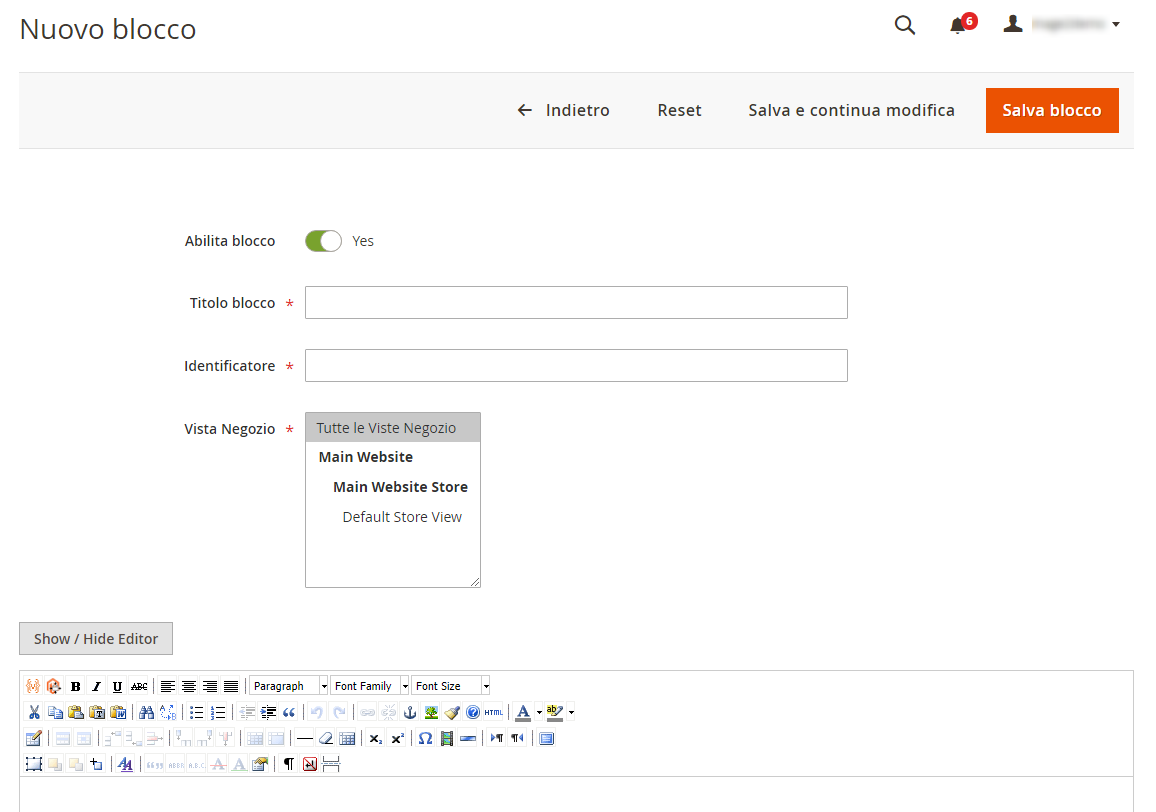Insert non-breaking space character icon
This screenshot has height=812, width=1156.
[310, 764]
